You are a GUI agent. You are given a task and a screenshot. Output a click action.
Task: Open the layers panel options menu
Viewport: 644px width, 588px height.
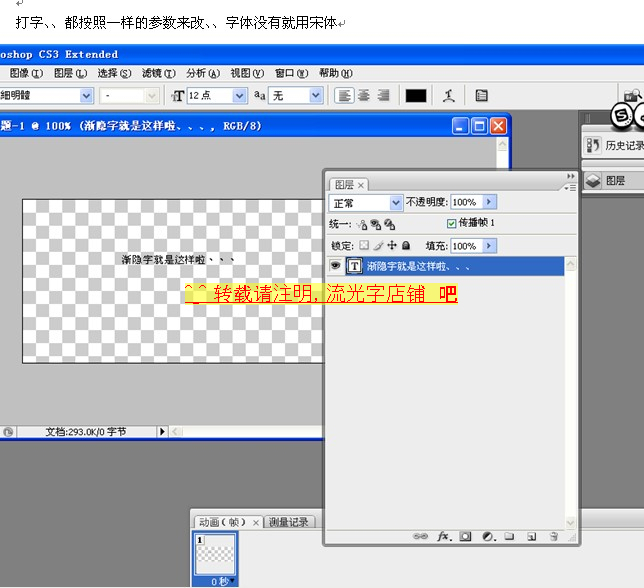[570, 188]
